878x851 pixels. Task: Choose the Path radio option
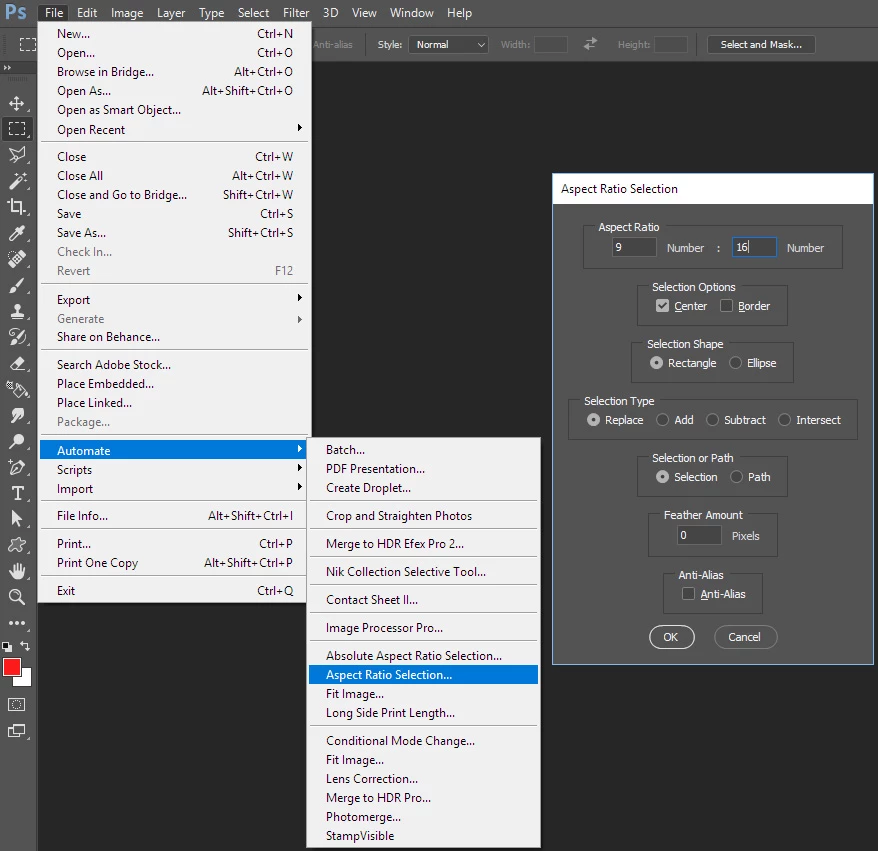click(x=736, y=476)
